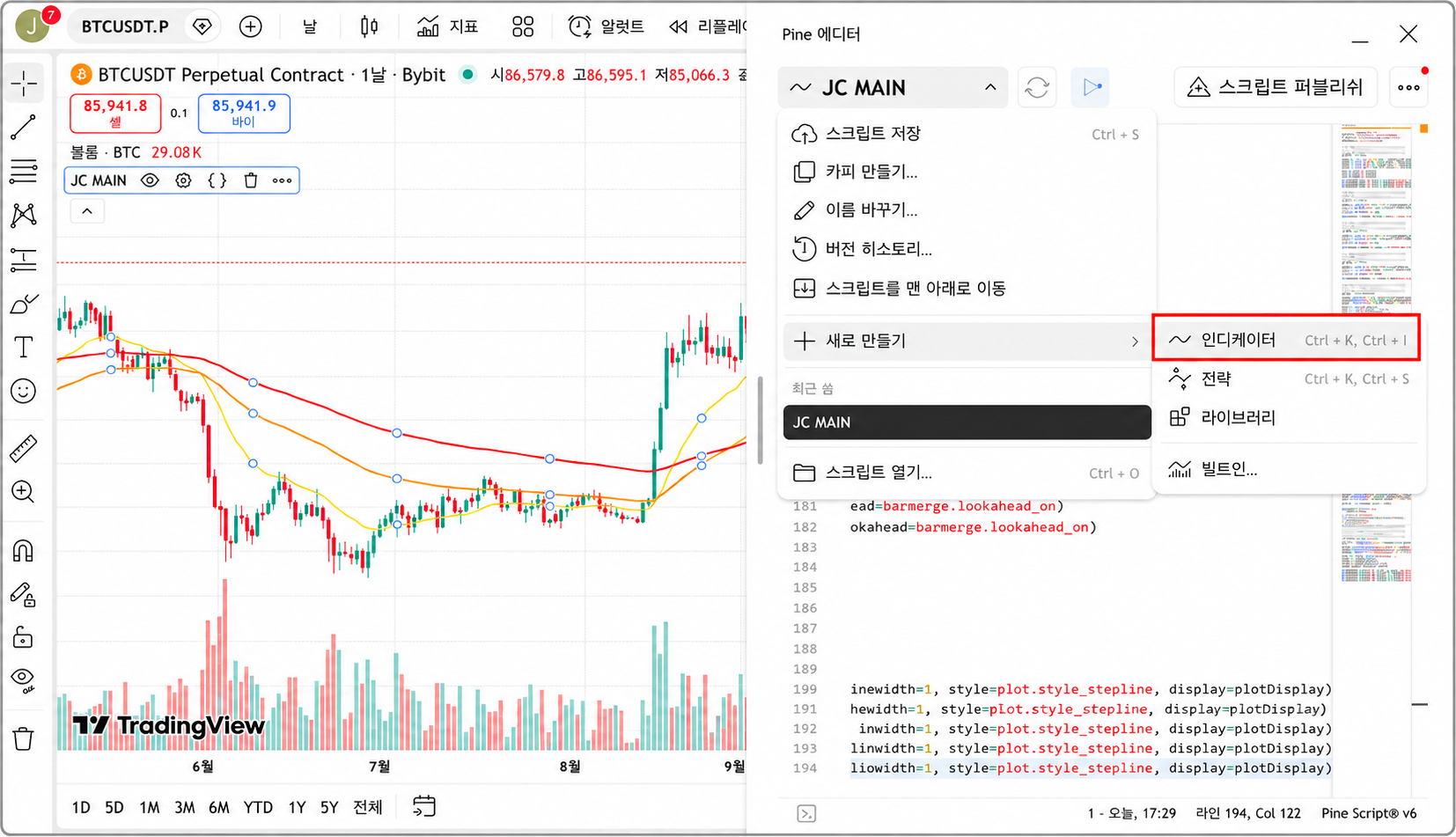Open JC MAIN indicator settings gear
1456x837 pixels.
pyautogui.click(x=183, y=180)
